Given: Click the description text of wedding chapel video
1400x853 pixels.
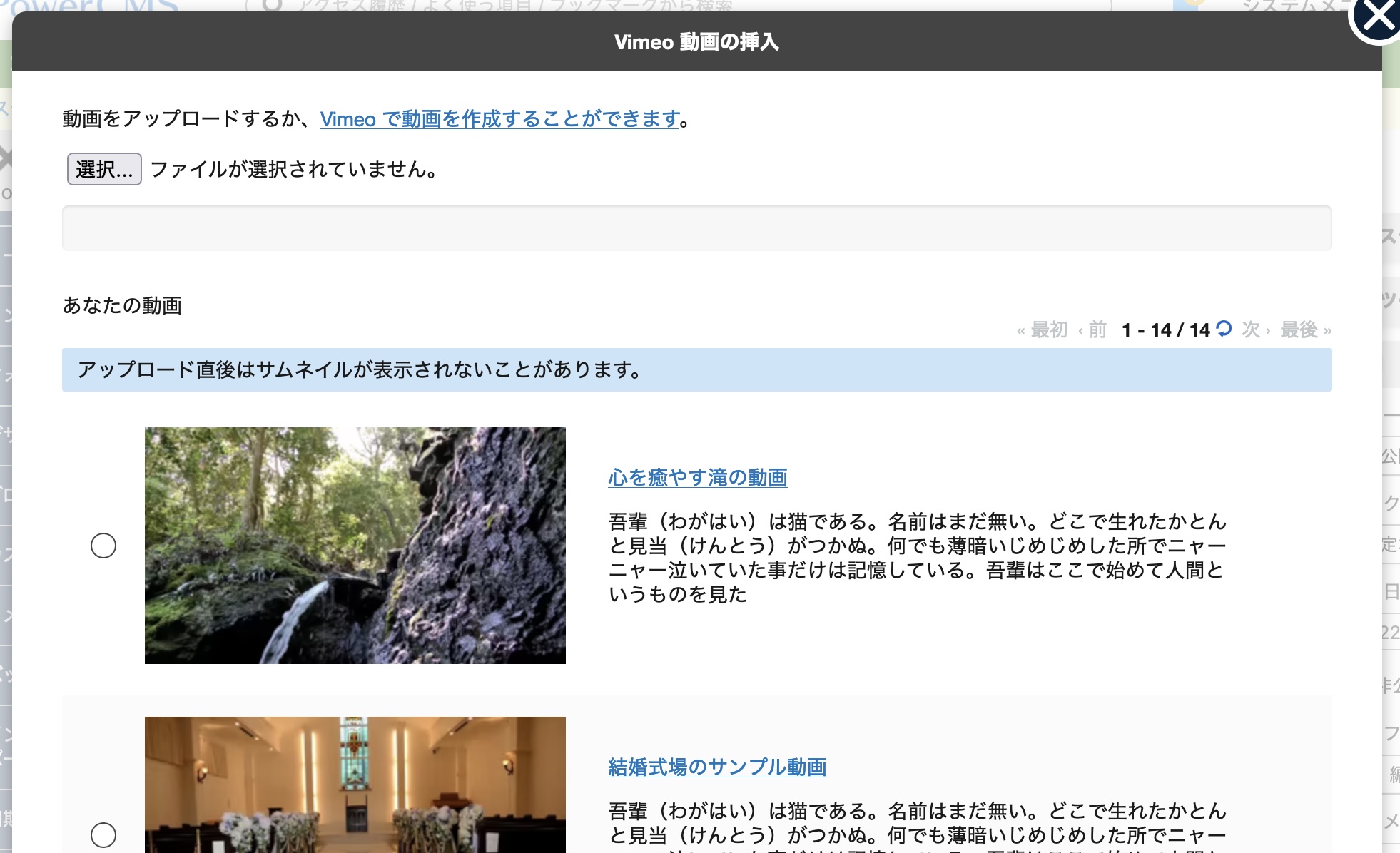Looking at the screenshot, I should tap(918, 826).
